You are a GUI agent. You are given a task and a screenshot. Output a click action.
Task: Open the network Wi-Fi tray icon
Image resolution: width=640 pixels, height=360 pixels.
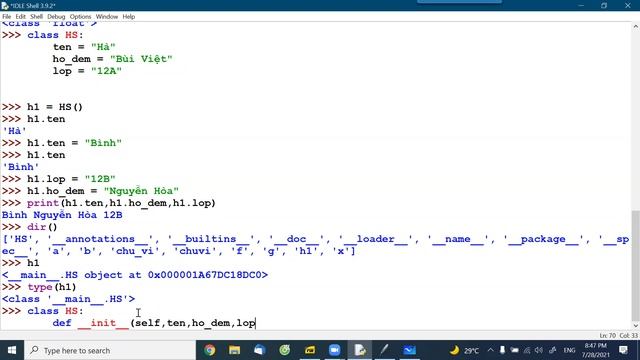point(527,350)
